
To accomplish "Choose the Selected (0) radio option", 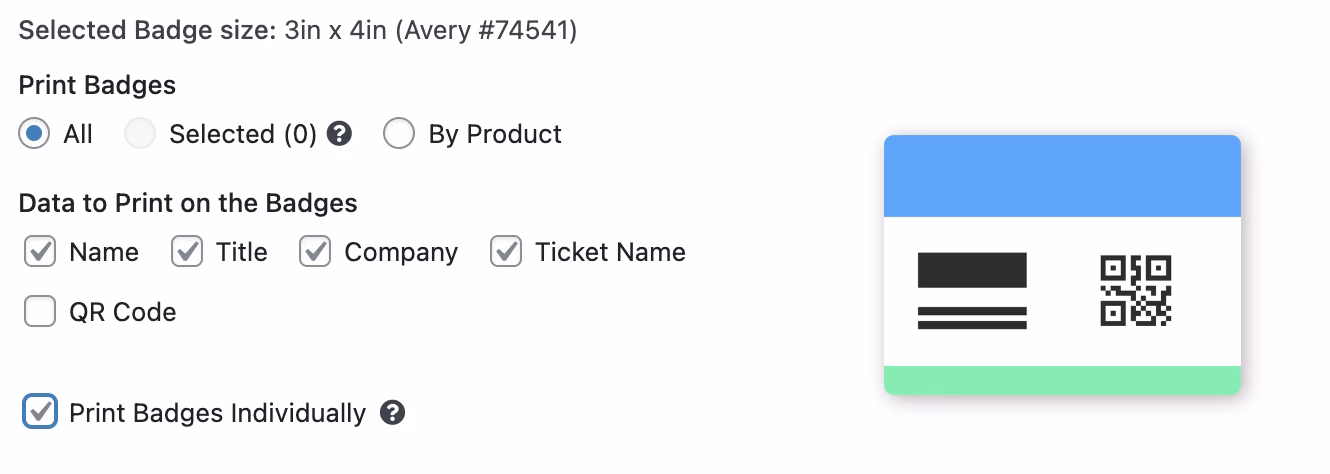I will click(140, 134).
